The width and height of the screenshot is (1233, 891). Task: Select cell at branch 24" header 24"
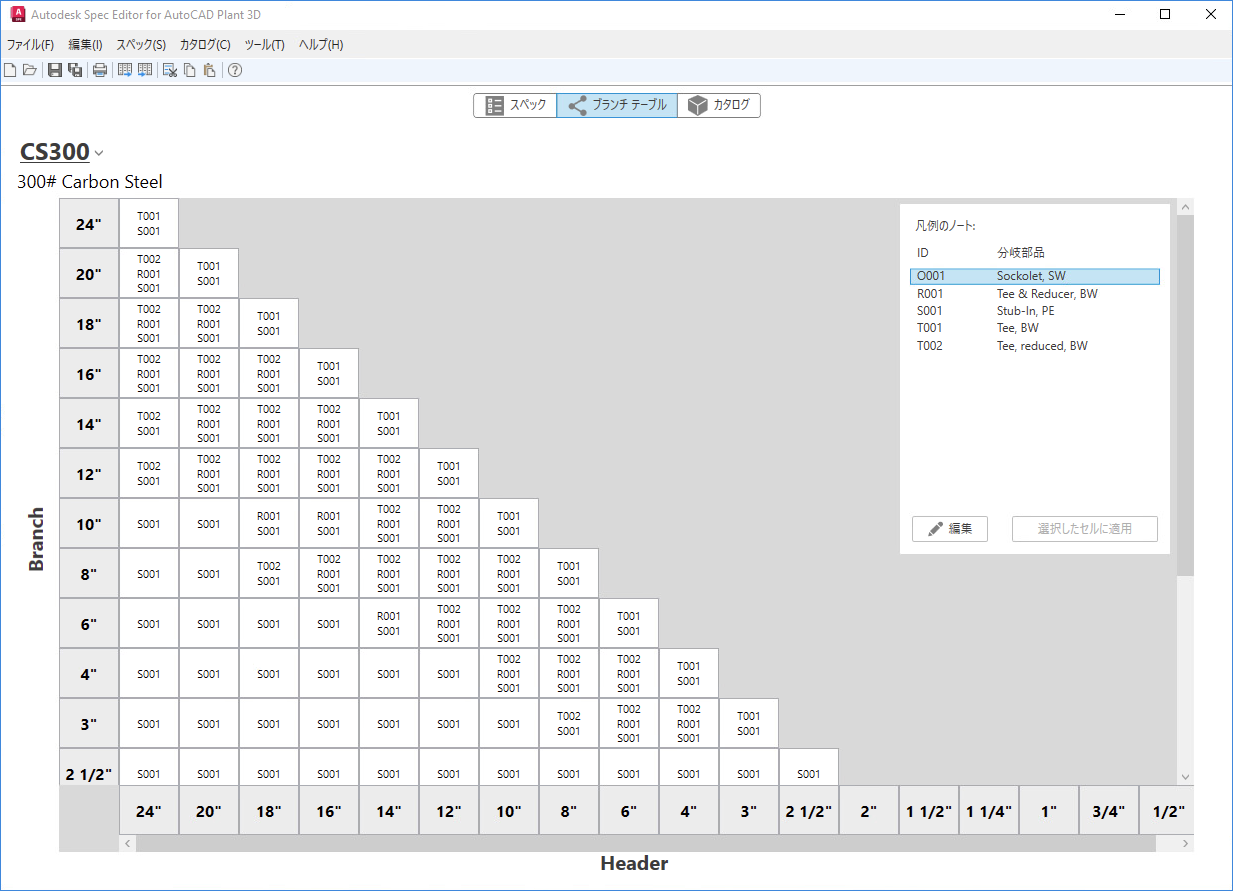click(x=149, y=224)
